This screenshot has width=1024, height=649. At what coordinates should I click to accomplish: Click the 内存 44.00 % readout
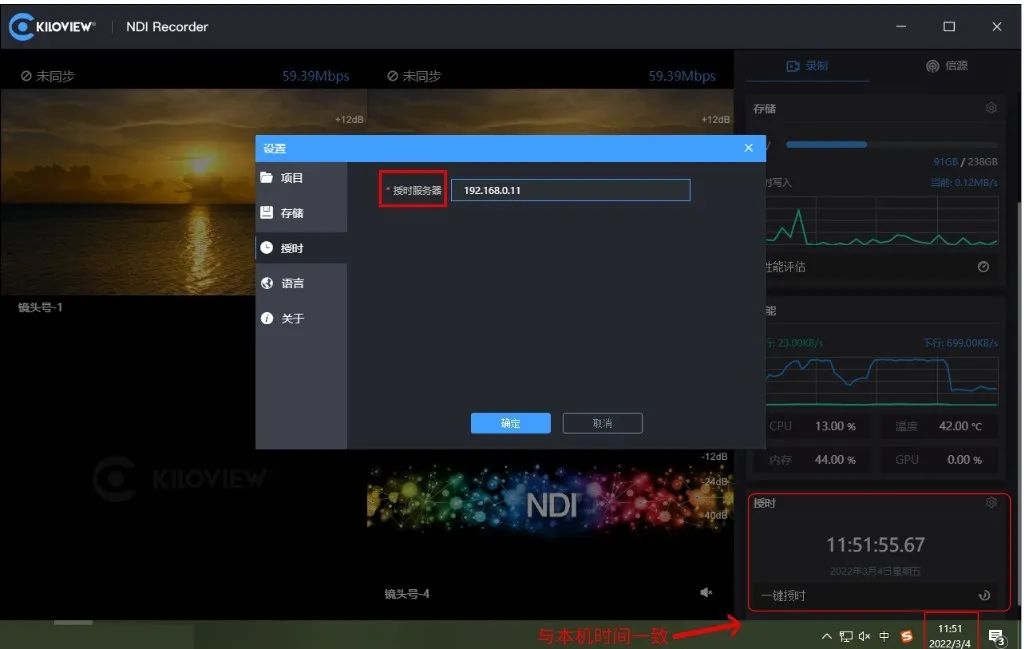[812, 460]
